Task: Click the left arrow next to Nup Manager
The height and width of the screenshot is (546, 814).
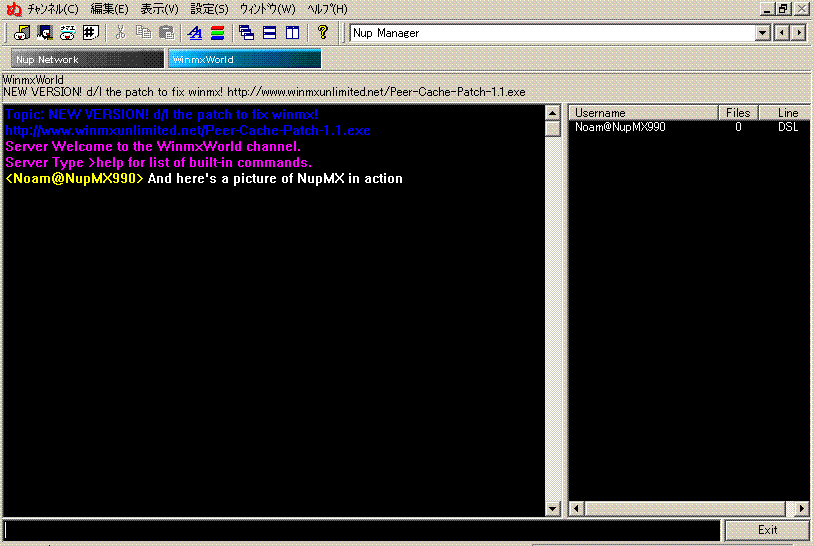Action: pyautogui.click(x=781, y=33)
